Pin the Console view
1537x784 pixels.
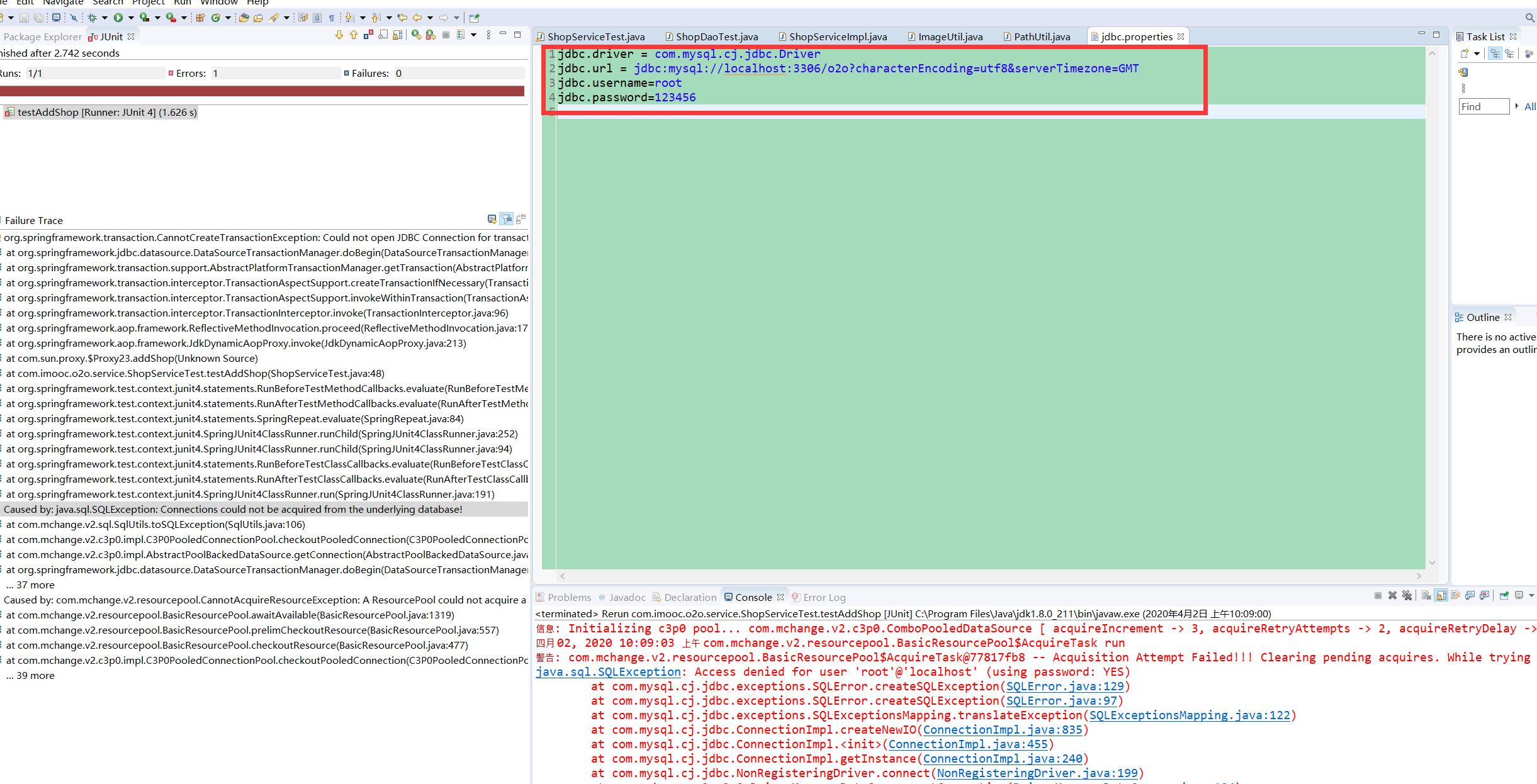coord(1504,596)
